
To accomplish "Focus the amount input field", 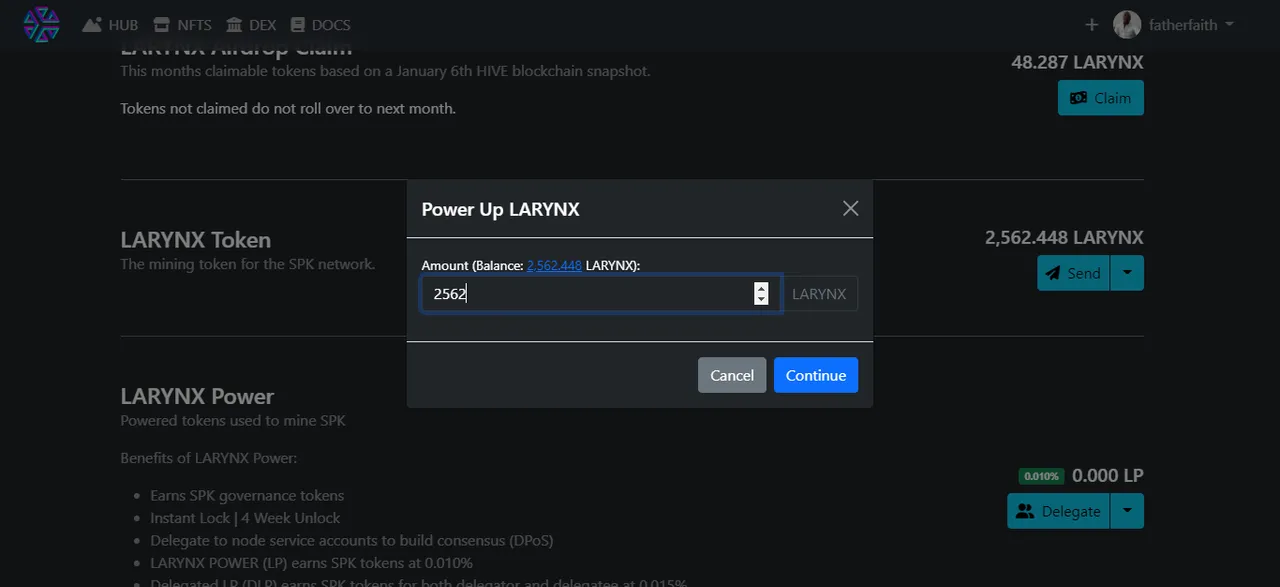I will [x=601, y=294].
